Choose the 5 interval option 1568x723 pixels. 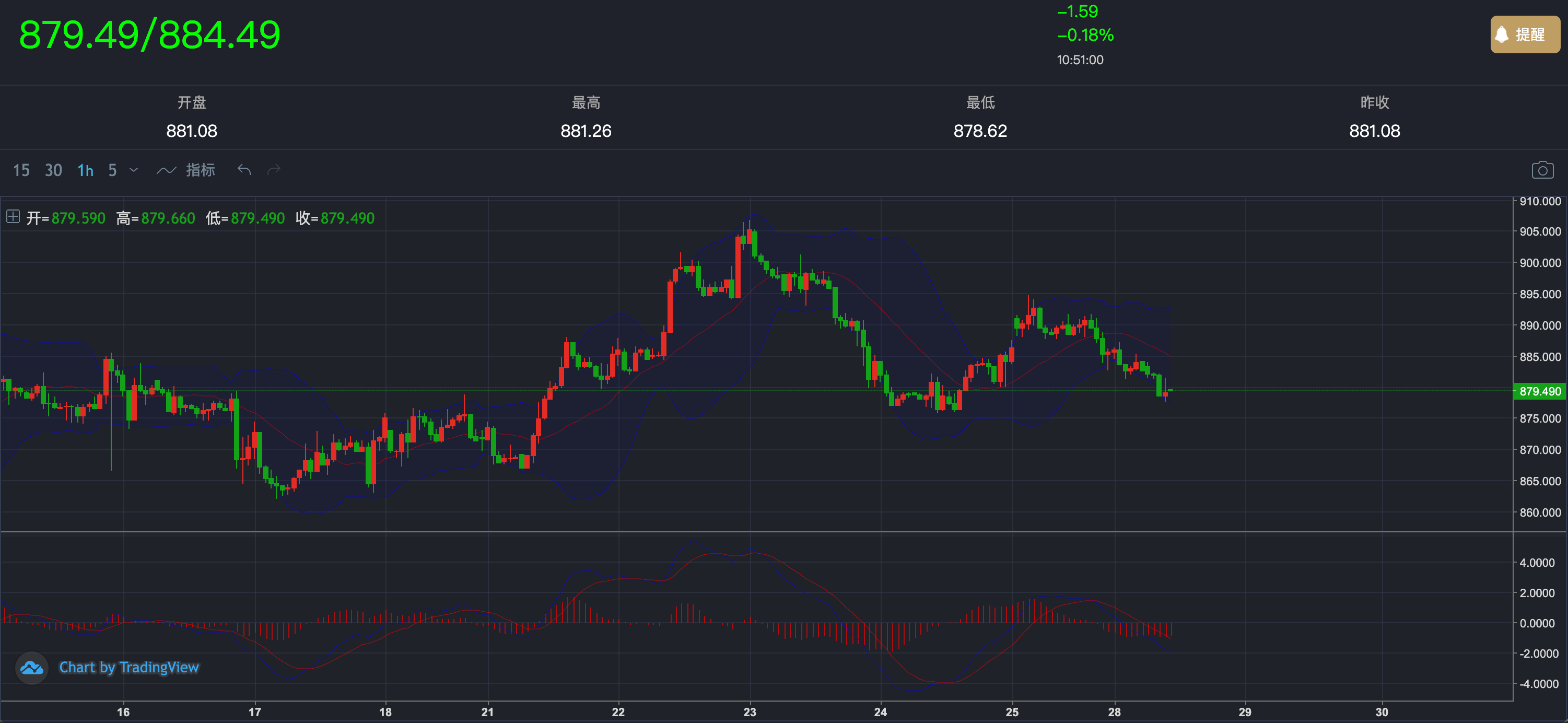pyautogui.click(x=113, y=170)
